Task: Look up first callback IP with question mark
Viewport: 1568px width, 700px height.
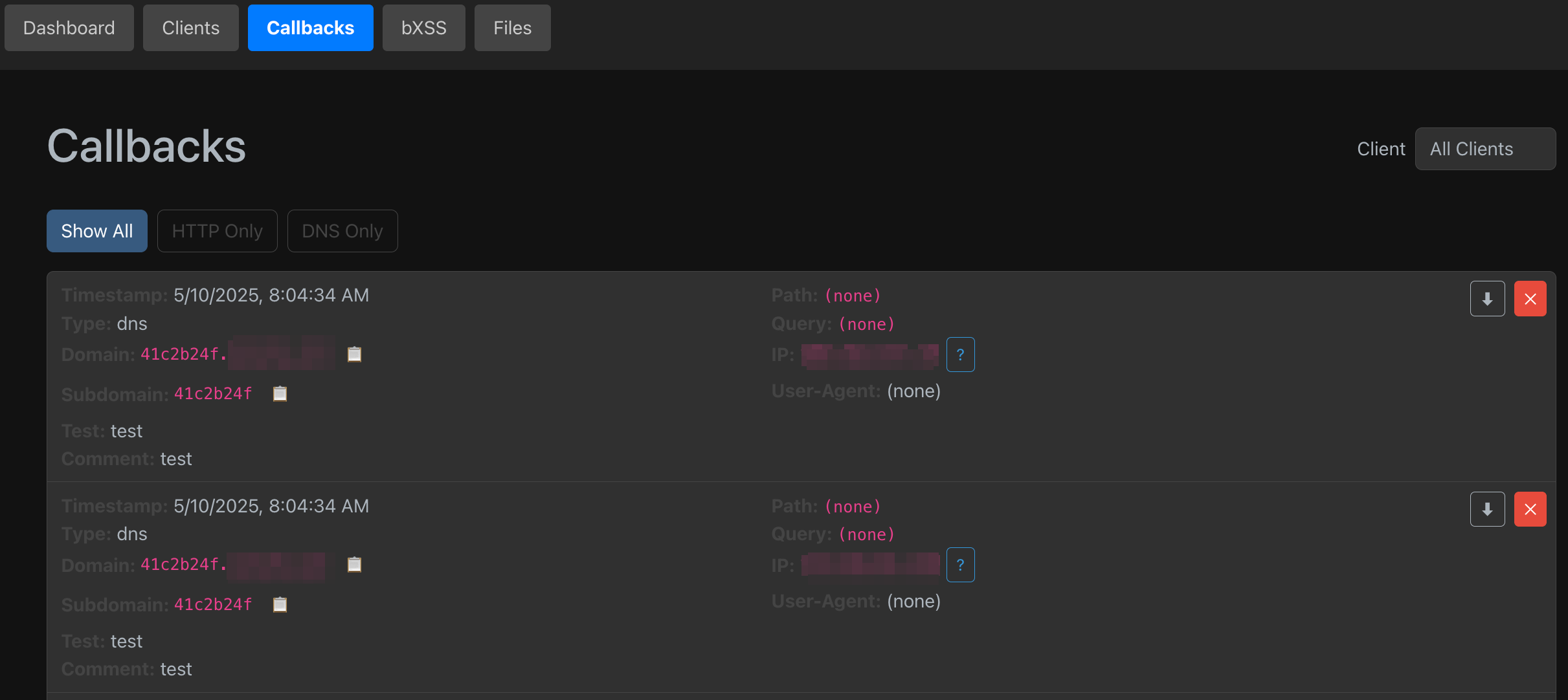Action: click(x=960, y=355)
